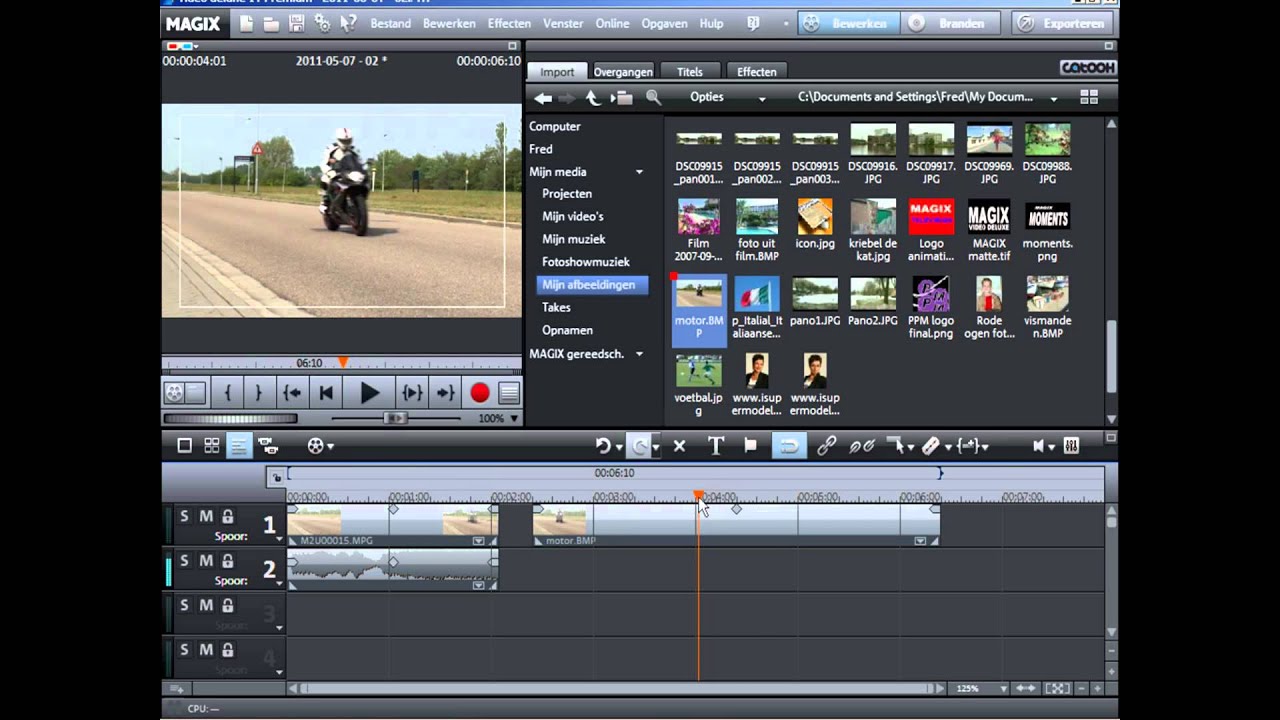Image resolution: width=1280 pixels, height=720 pixels.
Task: Switch to the Titels tab
Action: pyautogui.click(x=690, y=72)
